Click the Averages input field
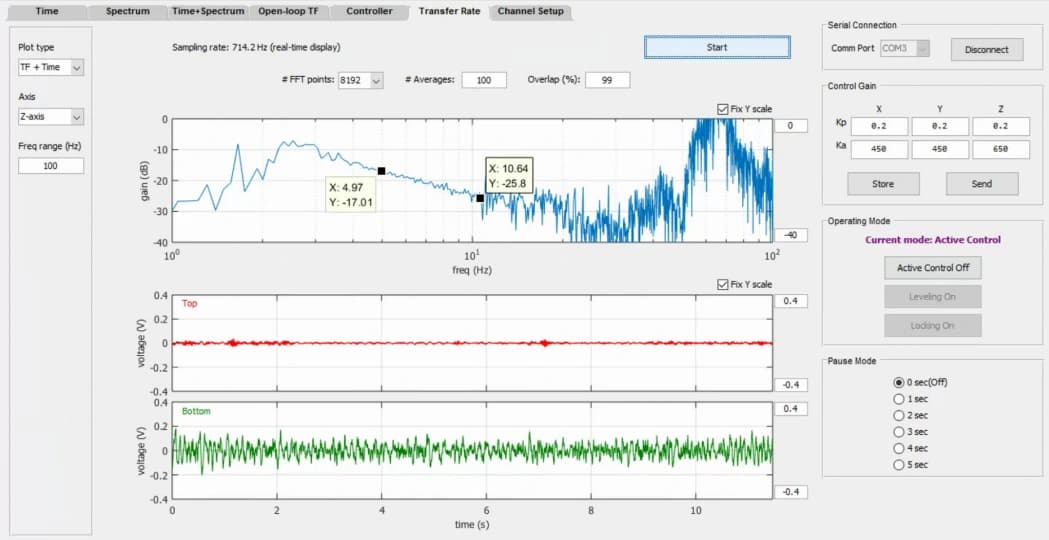This screenshot has width=1049, height=540. point(484,80)
